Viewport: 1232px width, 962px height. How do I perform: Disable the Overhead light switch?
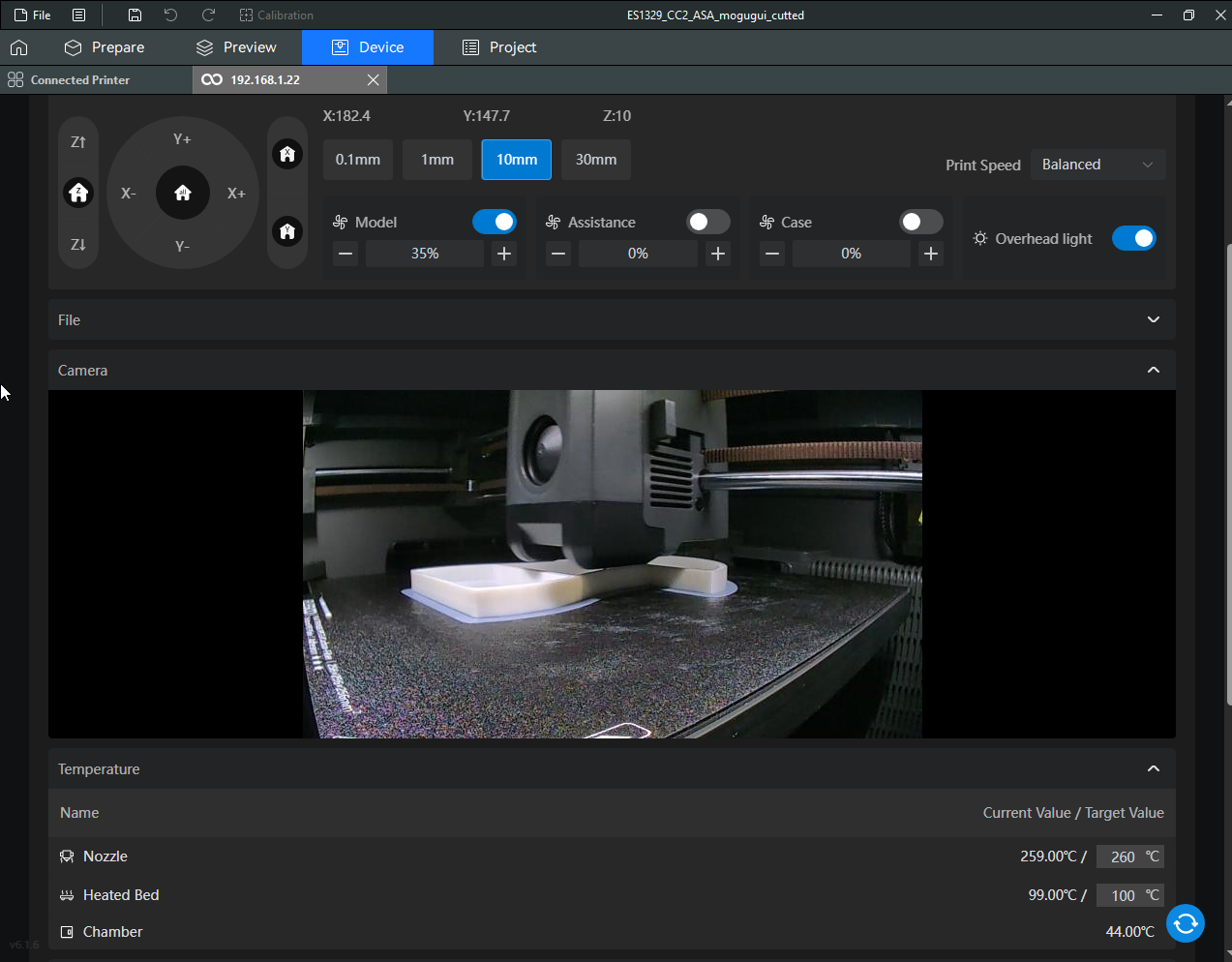[x=1133, y=238]
